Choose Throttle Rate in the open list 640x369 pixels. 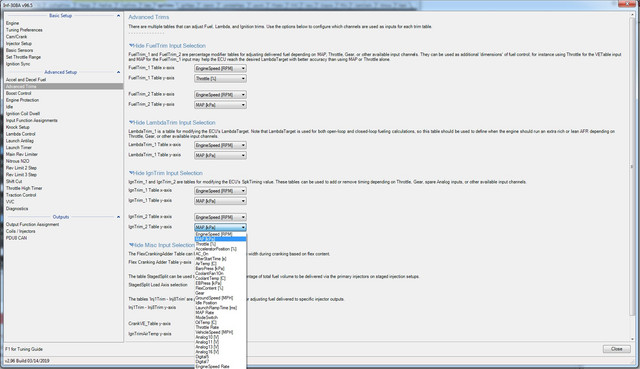pos(220,327)
